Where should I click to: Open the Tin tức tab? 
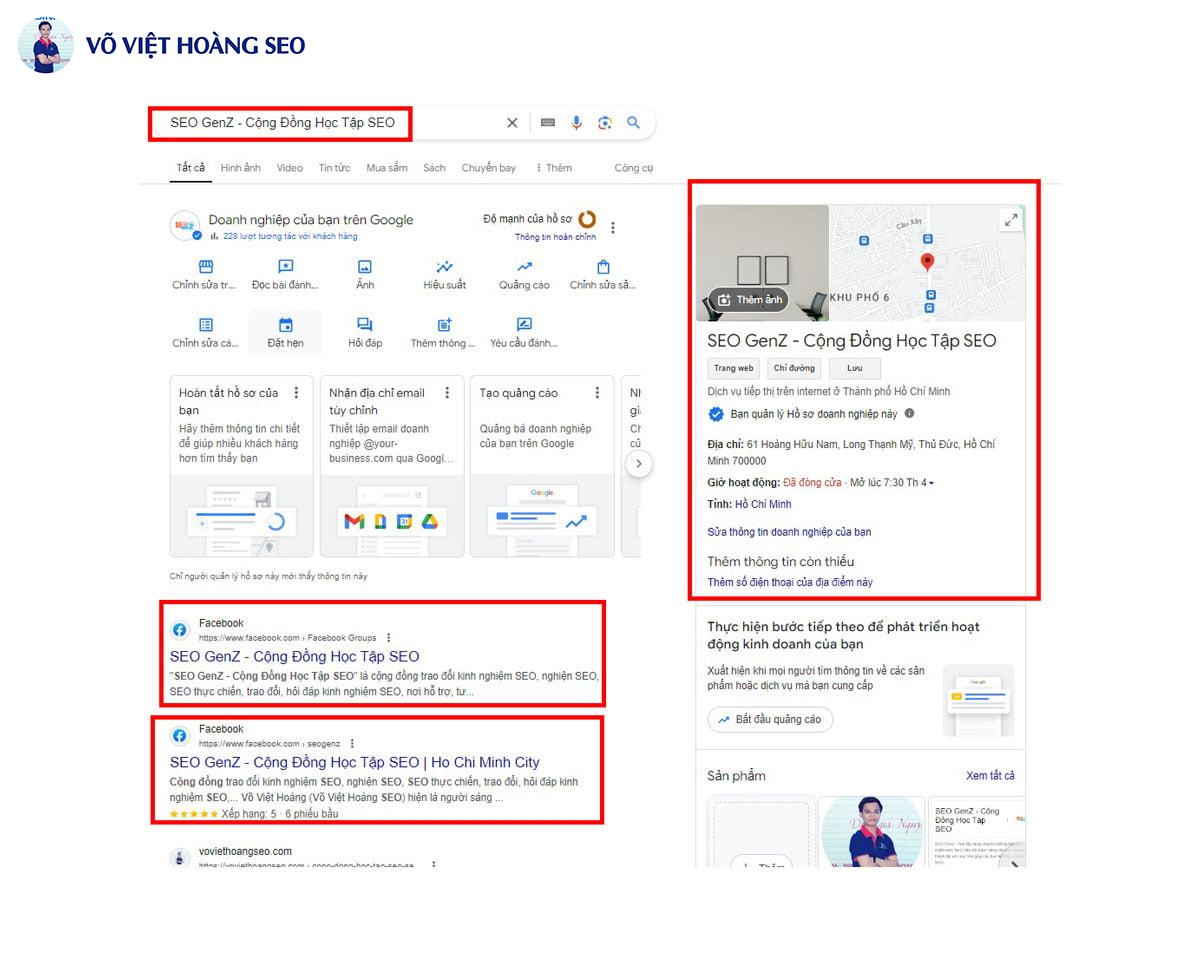335,168
